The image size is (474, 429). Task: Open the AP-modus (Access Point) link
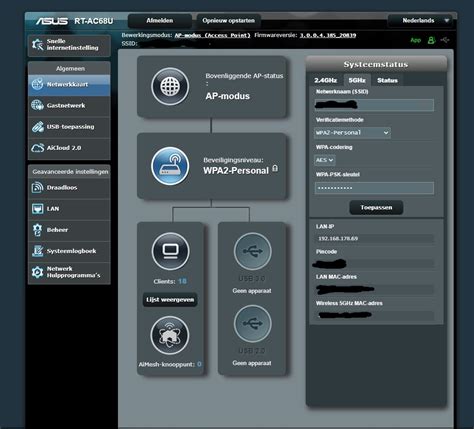point(212,35)
